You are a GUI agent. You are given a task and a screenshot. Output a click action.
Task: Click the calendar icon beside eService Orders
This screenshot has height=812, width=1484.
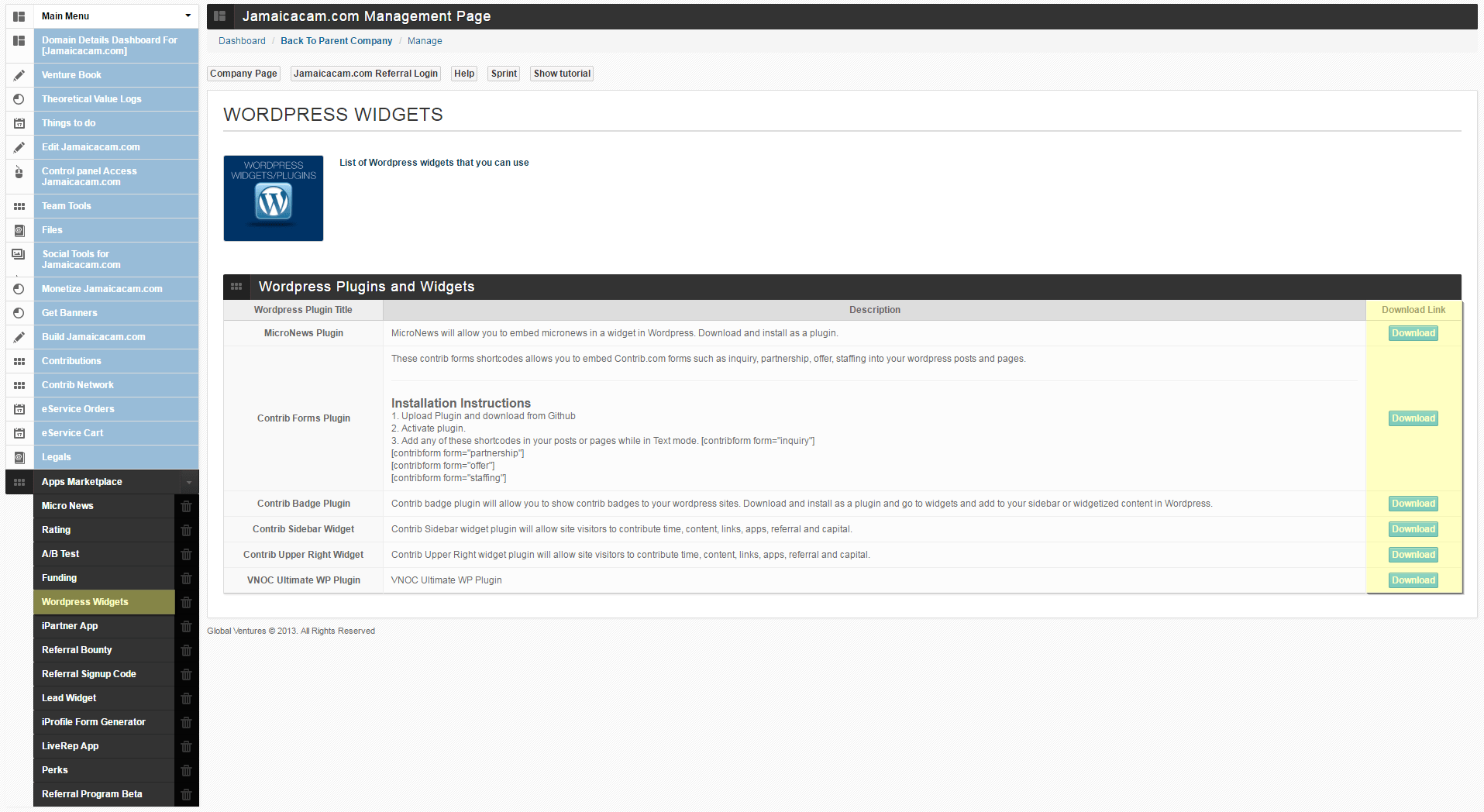point(19,409)
